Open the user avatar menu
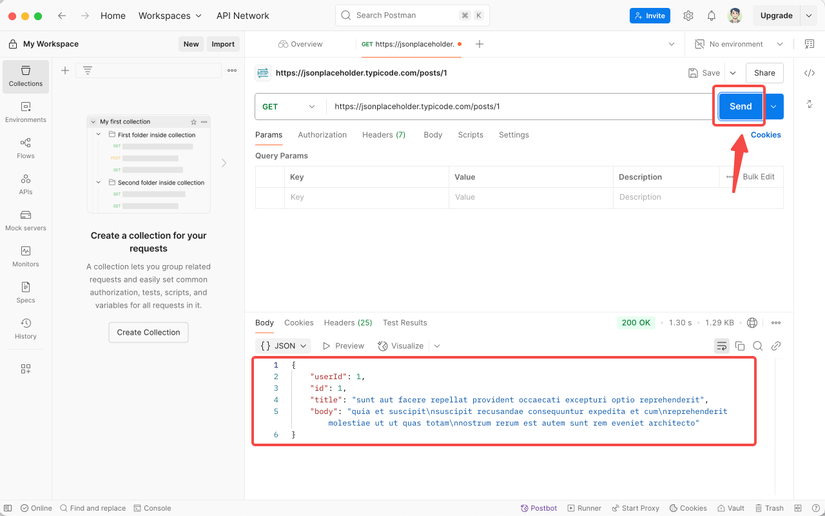Screen dimensions: 825x516 coord(735,16)
